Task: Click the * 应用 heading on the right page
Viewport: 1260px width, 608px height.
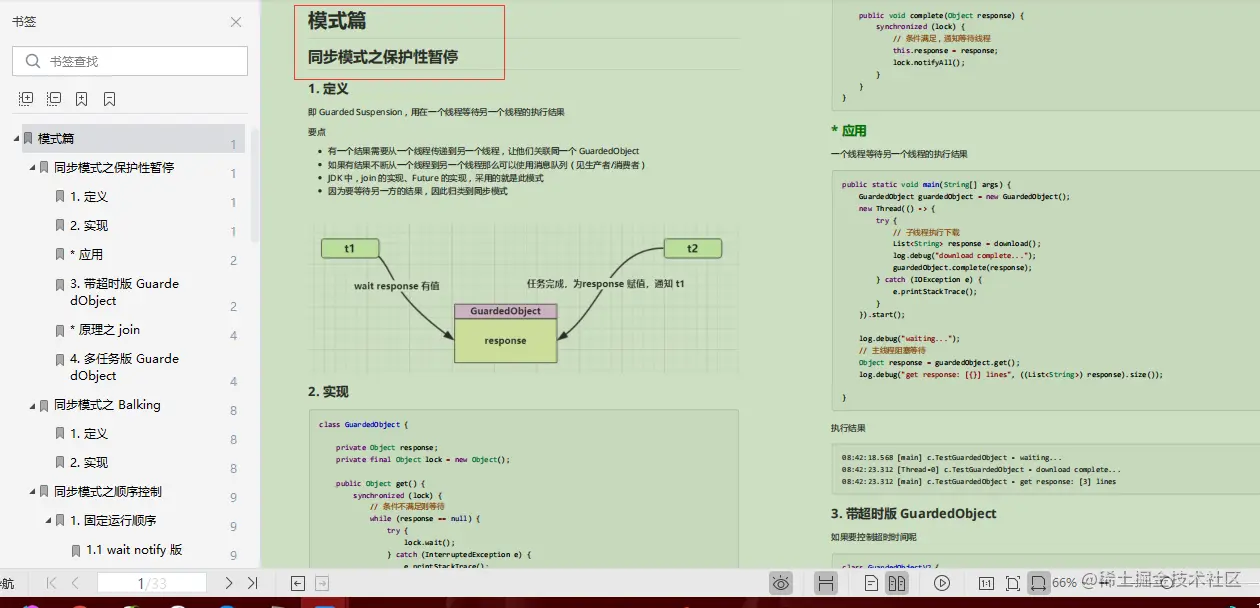Action: [x=849, y=131]
